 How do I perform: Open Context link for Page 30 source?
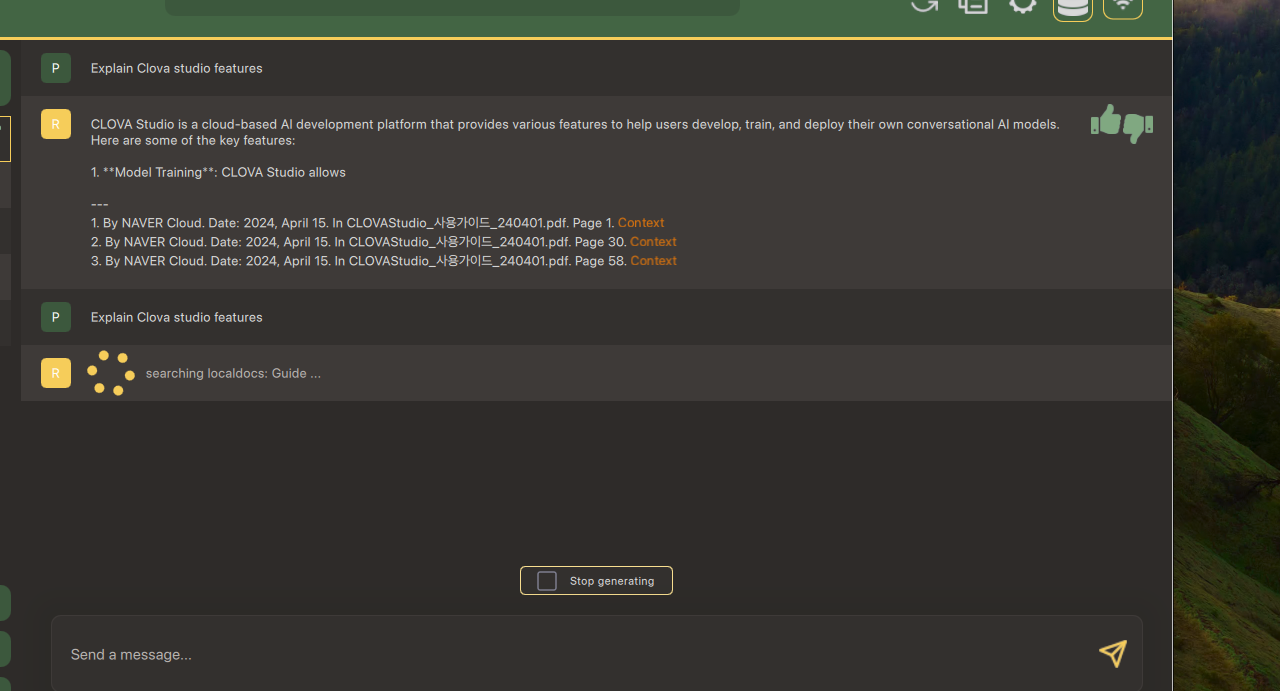pos(653,242)
